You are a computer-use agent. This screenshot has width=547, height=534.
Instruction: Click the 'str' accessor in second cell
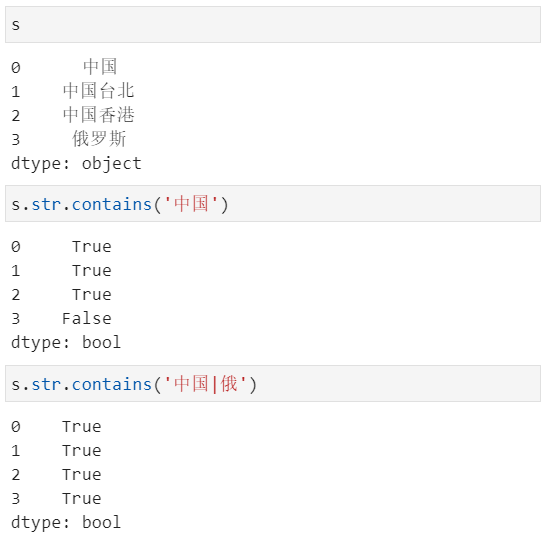(46, 204)
